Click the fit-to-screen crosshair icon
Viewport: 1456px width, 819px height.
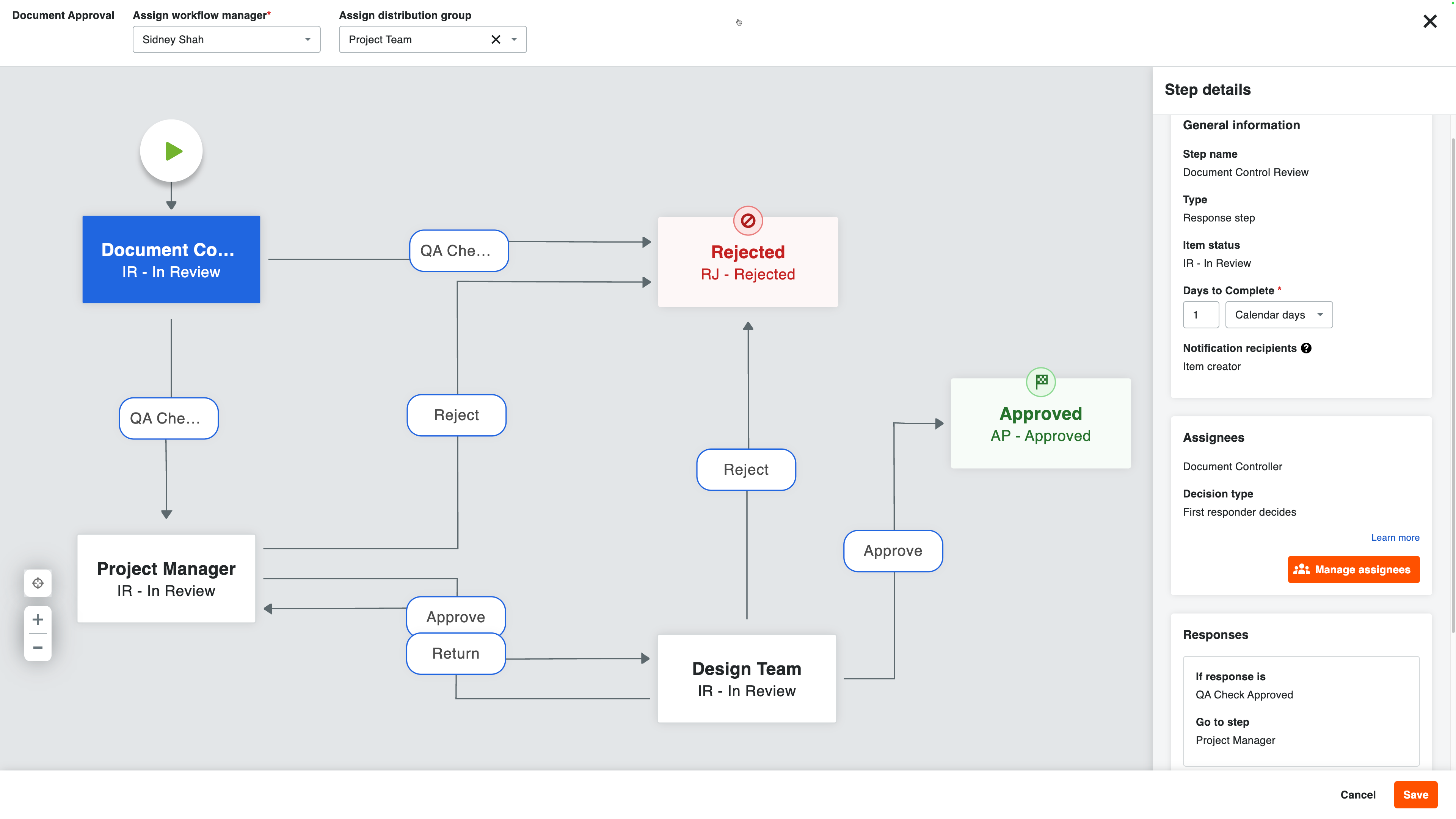(38, 583)
